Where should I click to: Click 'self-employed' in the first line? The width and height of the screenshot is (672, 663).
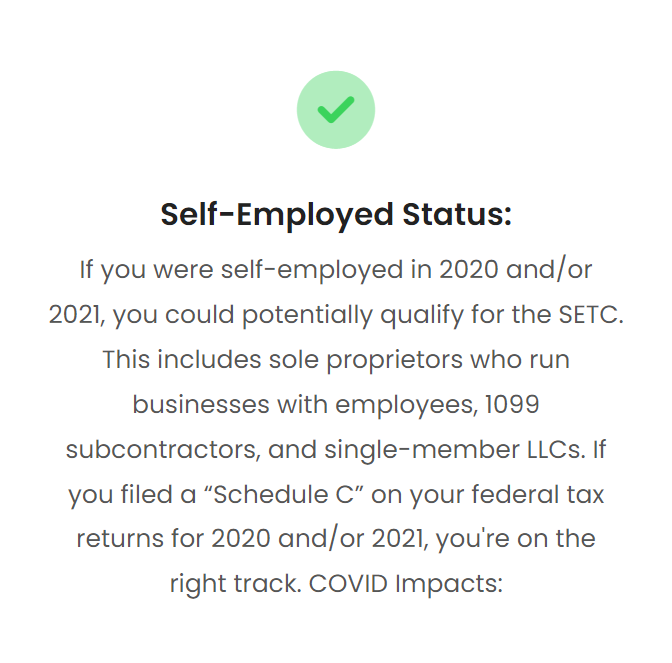coord(312,270)
